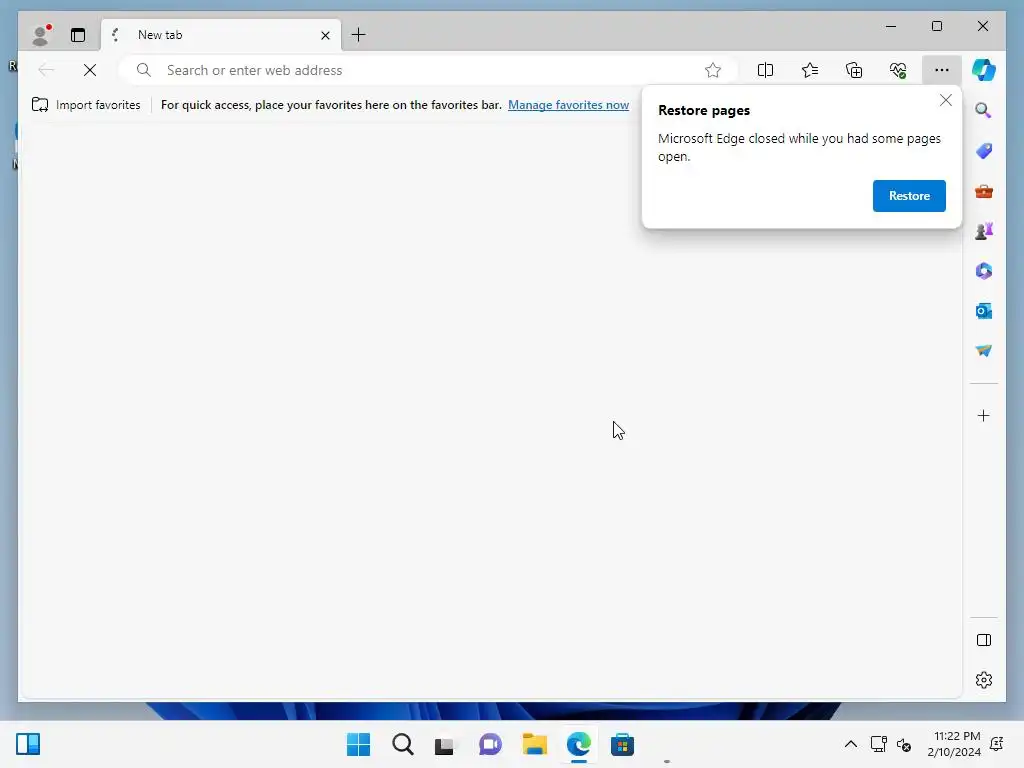Viewport: 1024px width, 768px height.
Task: Close the New tab tab
Action: pyautogui.click(x=325, y=35)
